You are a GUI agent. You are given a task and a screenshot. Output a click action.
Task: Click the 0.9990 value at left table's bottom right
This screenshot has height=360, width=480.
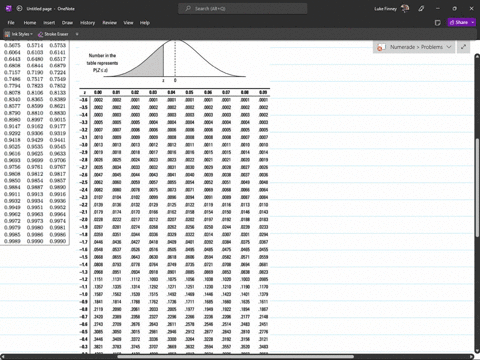point(58,241)
